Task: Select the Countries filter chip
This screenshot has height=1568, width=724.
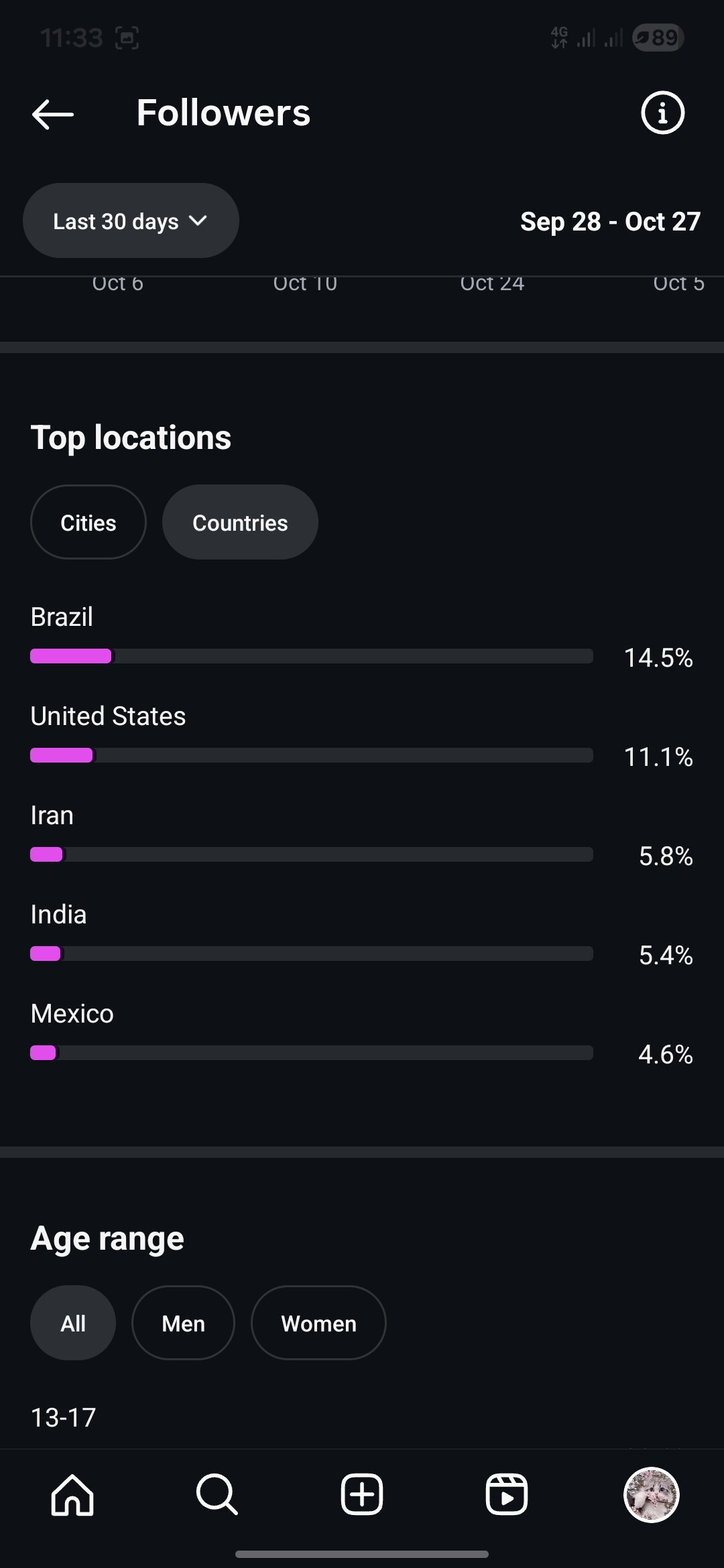Action: [240, 522]
